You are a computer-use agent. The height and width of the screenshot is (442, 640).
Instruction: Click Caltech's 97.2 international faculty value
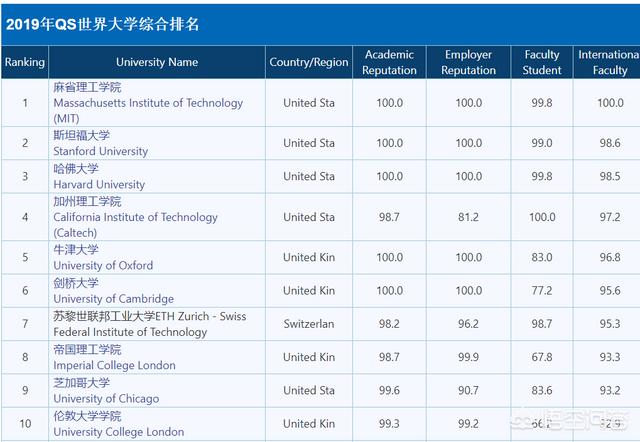coord(610,217)
